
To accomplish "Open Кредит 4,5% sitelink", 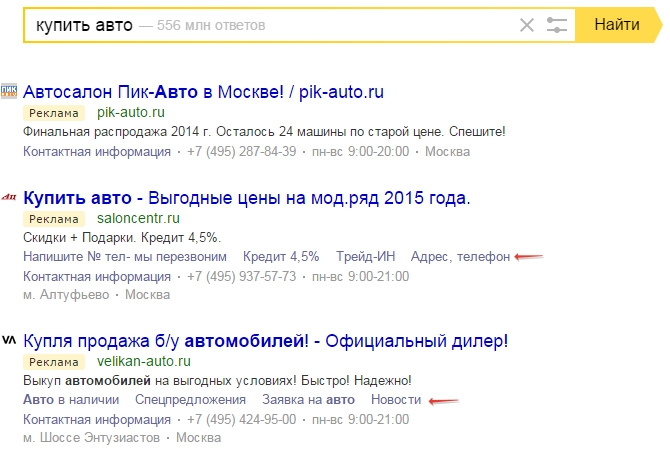I will click(x=280, y=257).
